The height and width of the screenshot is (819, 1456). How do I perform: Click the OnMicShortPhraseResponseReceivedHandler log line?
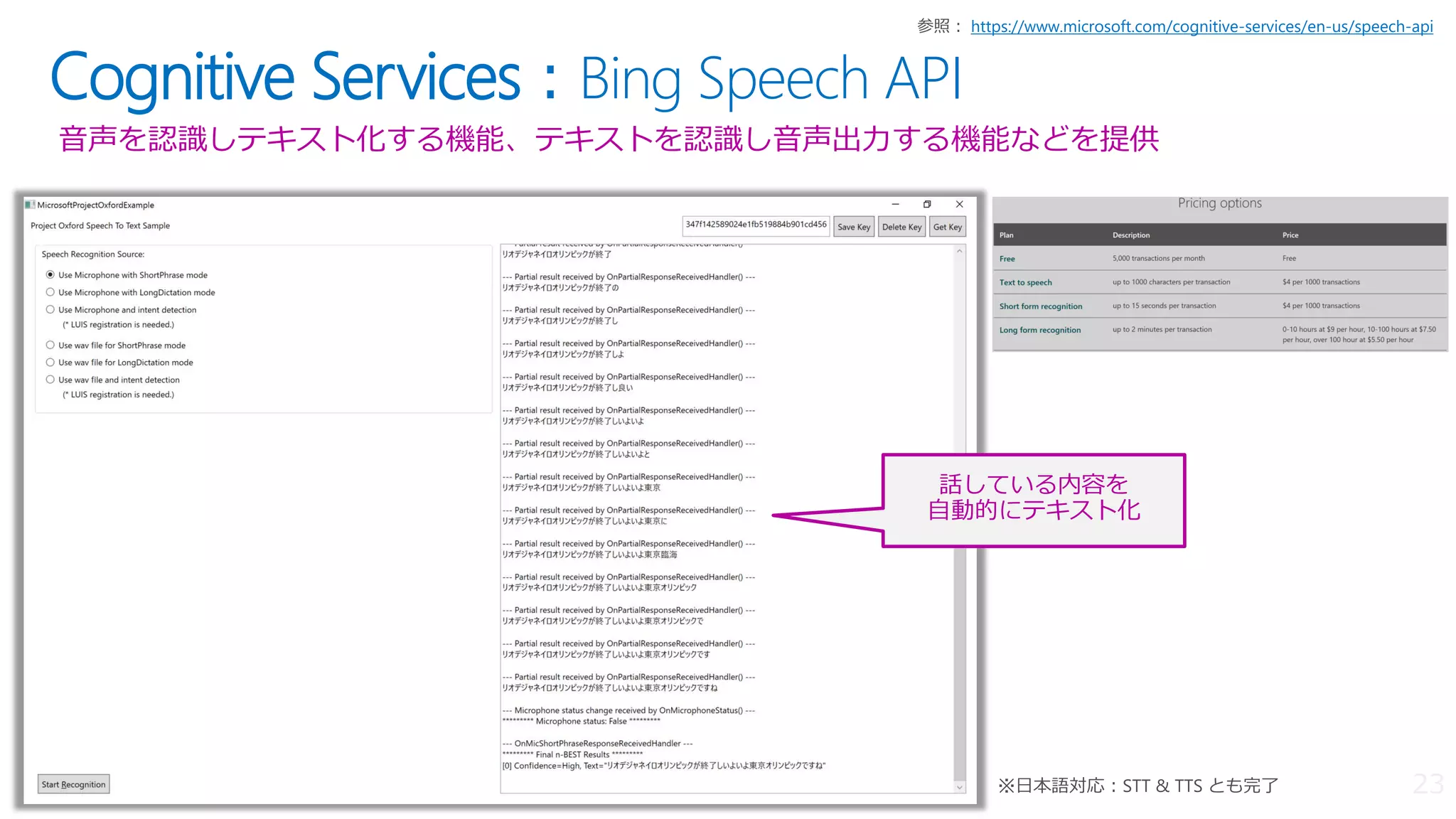tap(597, 744)
